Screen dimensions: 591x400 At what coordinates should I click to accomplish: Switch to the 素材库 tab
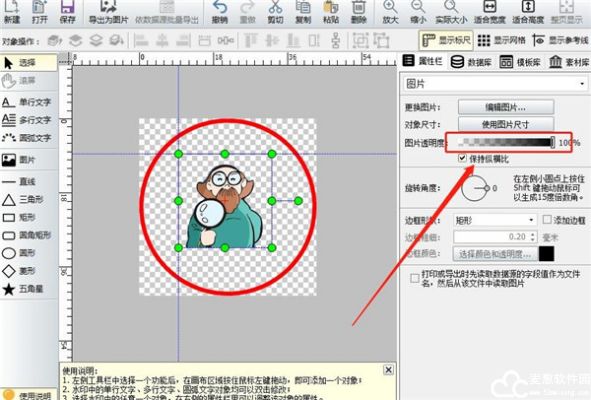pos(569,61)
